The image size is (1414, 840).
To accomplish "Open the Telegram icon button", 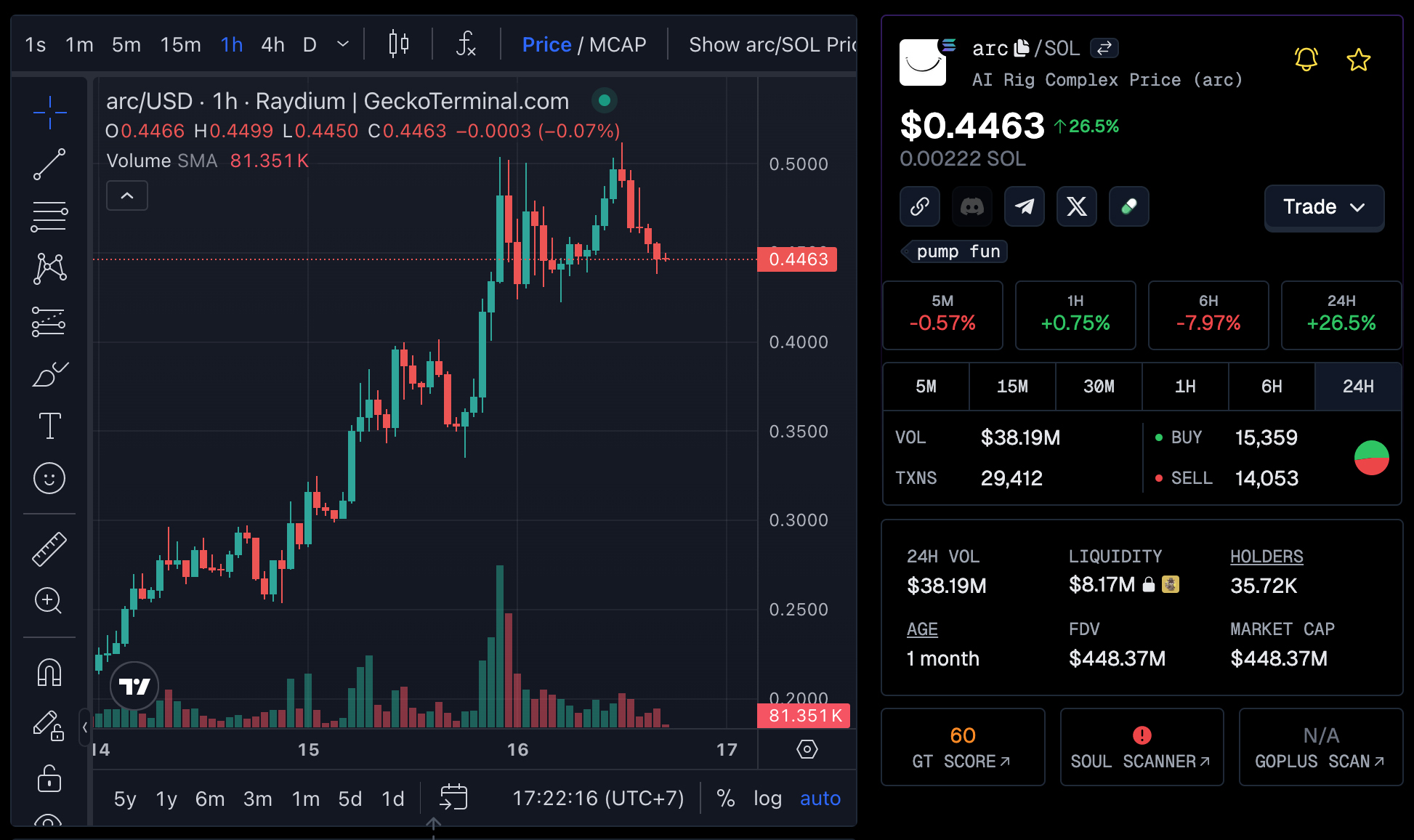I will (1024, 206).
